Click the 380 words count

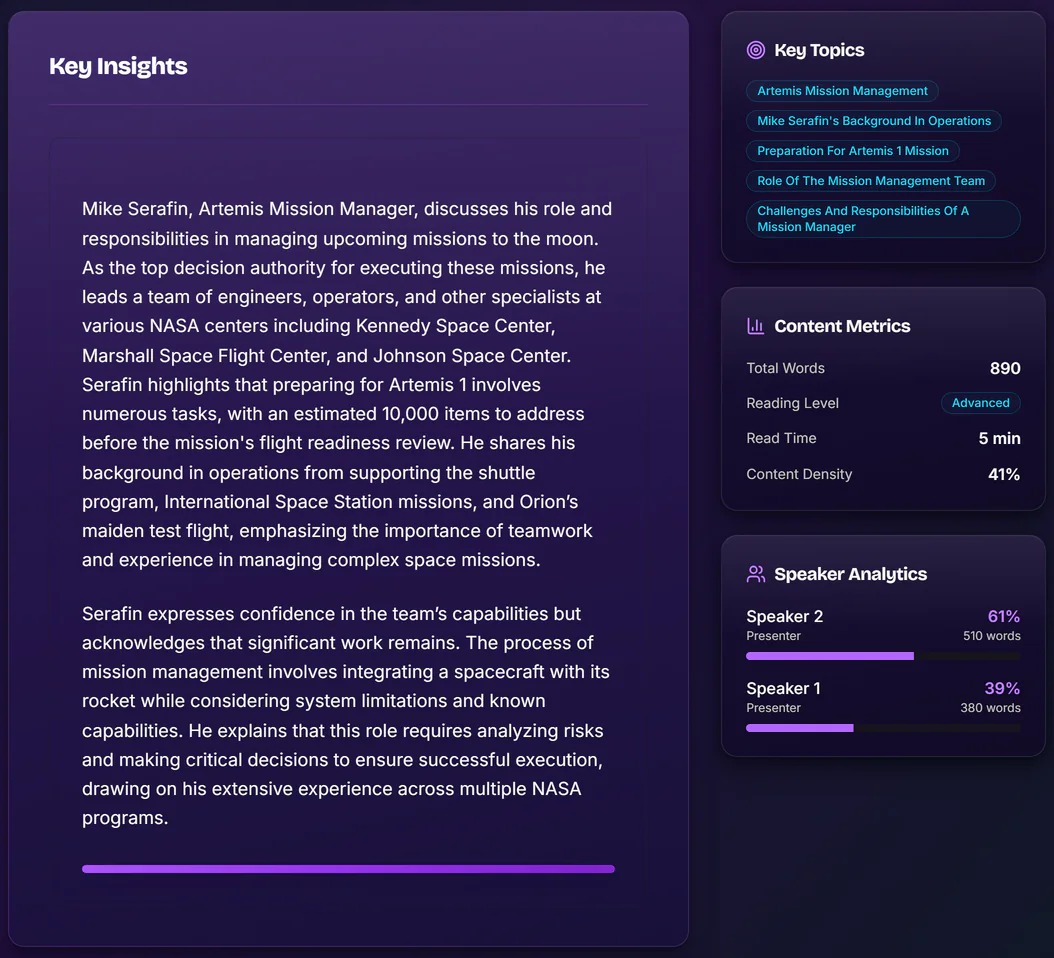[990, 708]
